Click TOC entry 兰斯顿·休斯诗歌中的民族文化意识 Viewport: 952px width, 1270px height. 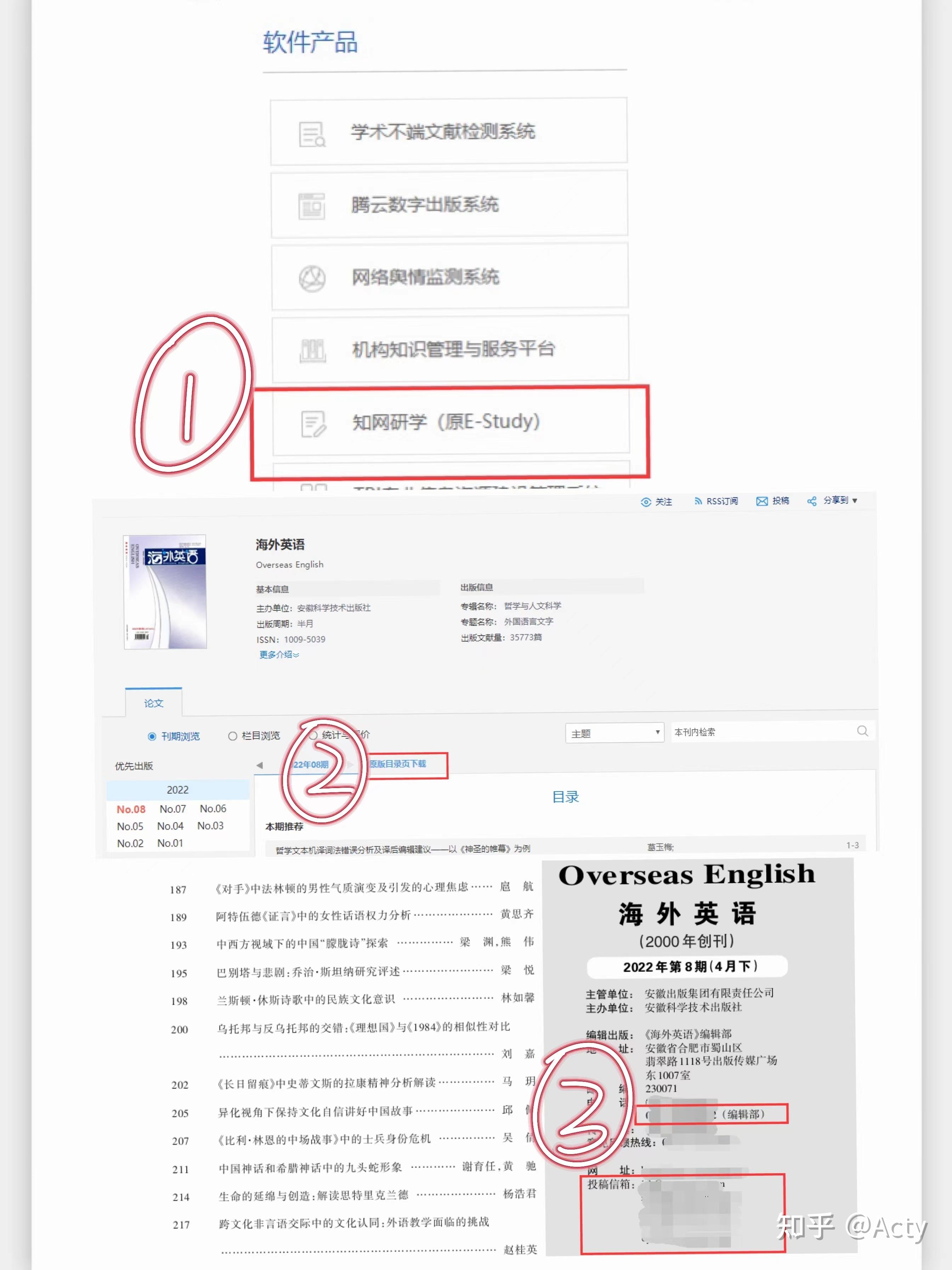(x=306, y=1000)
